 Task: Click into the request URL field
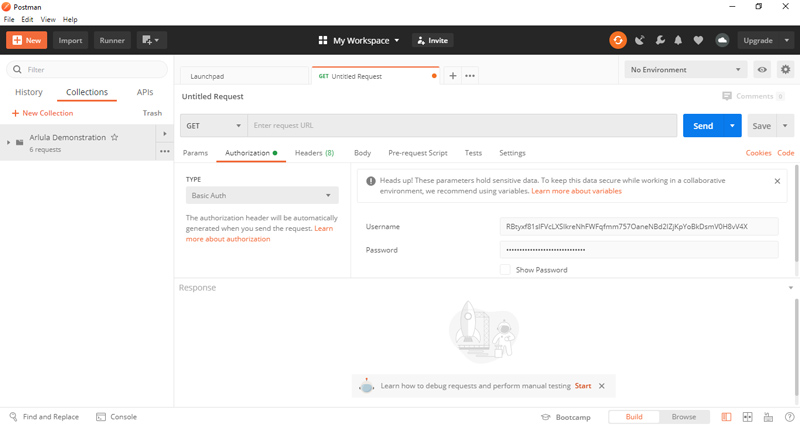[462, 126]
